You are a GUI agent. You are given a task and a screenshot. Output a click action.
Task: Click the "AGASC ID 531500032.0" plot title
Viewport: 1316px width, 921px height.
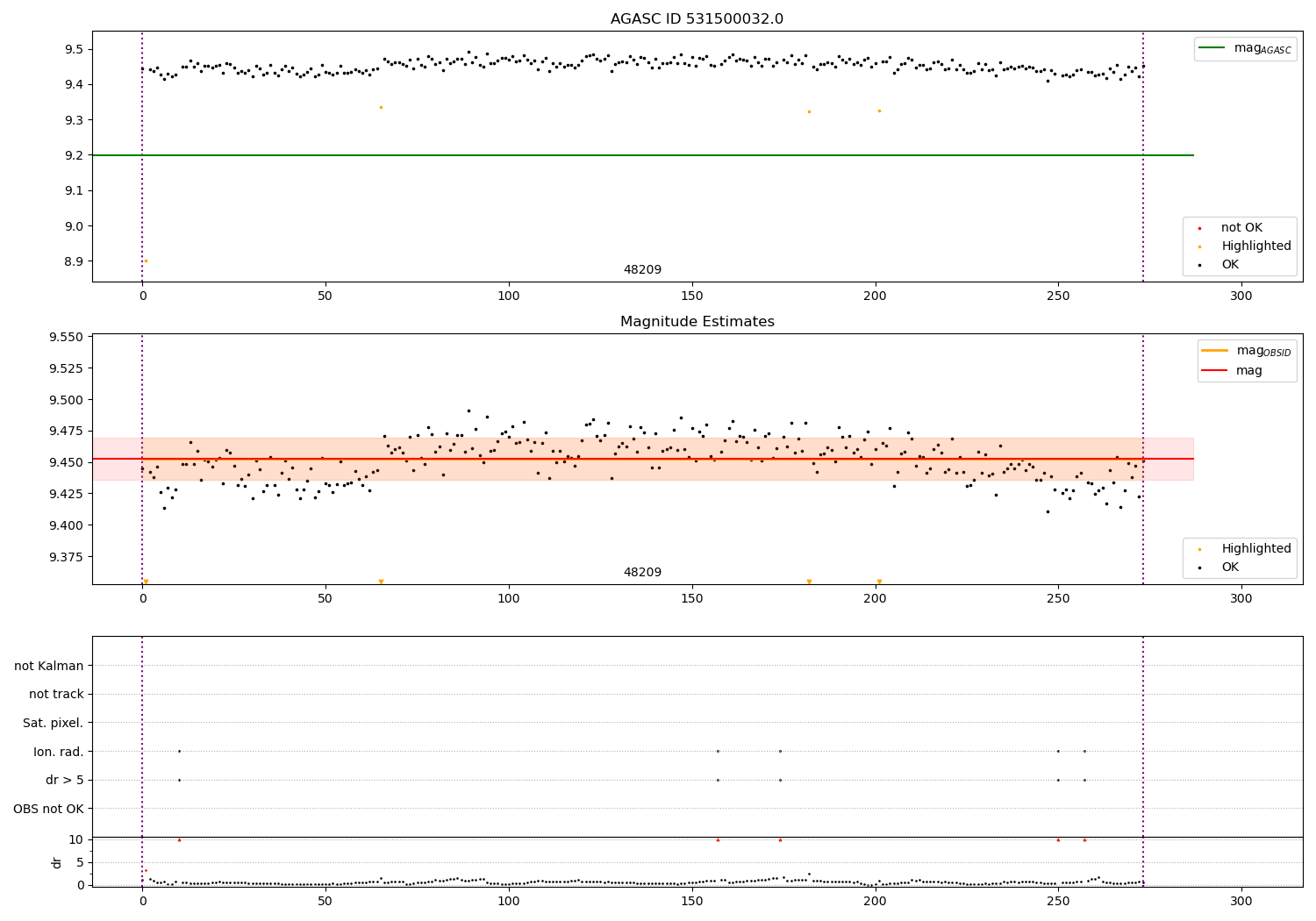tap(697, 19)
